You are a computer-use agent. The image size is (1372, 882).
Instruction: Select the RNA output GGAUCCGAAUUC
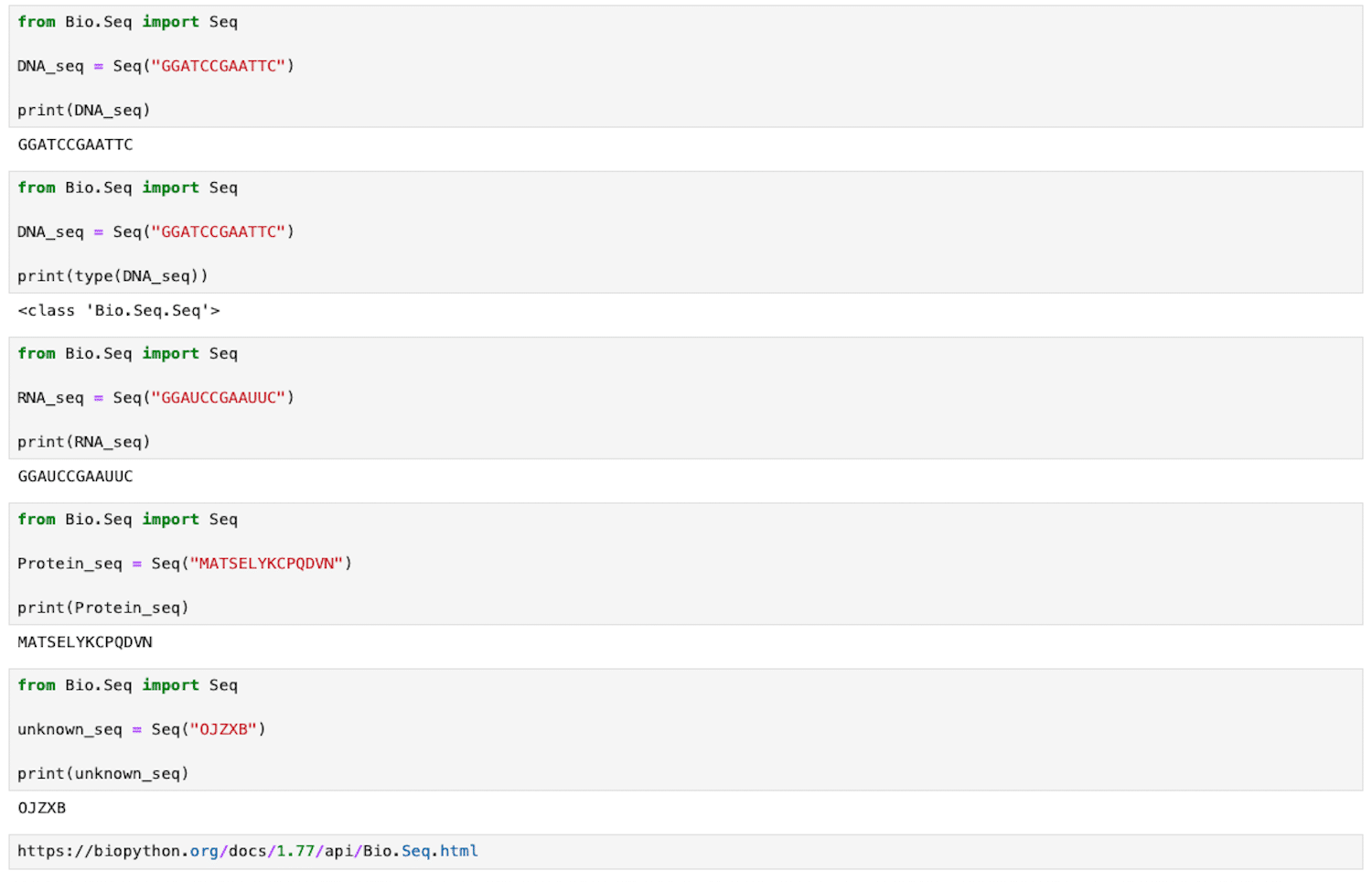(74, 476)
